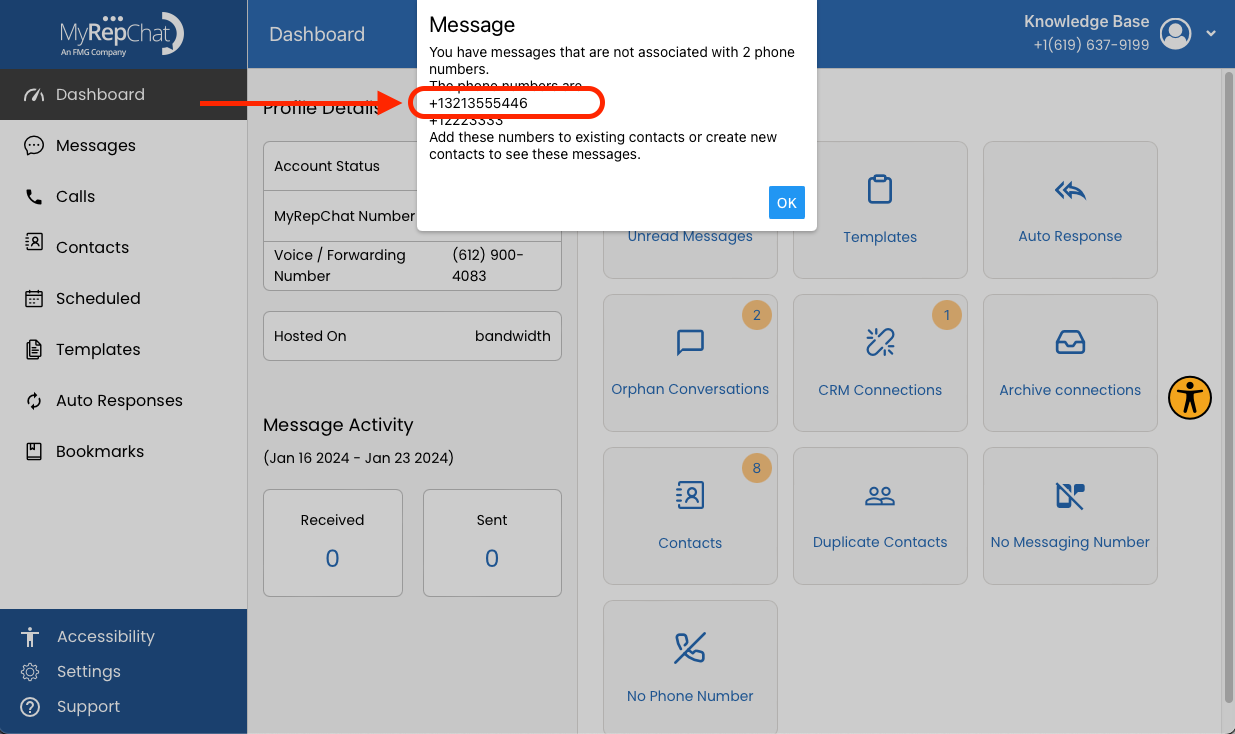
Task: Click the Dashboard page title in header
Action: tap(317, 34)
